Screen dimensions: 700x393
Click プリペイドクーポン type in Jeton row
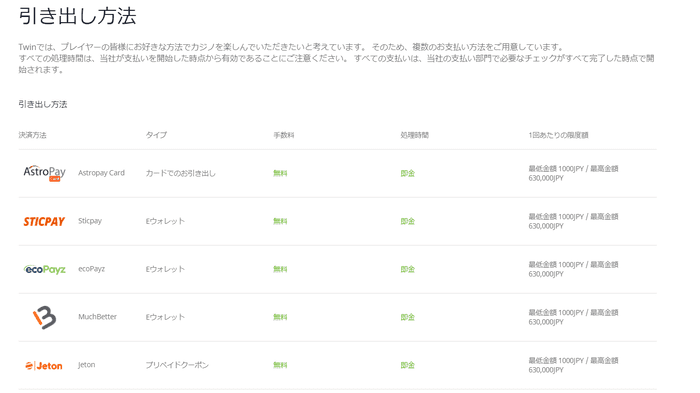coord(177,365)
